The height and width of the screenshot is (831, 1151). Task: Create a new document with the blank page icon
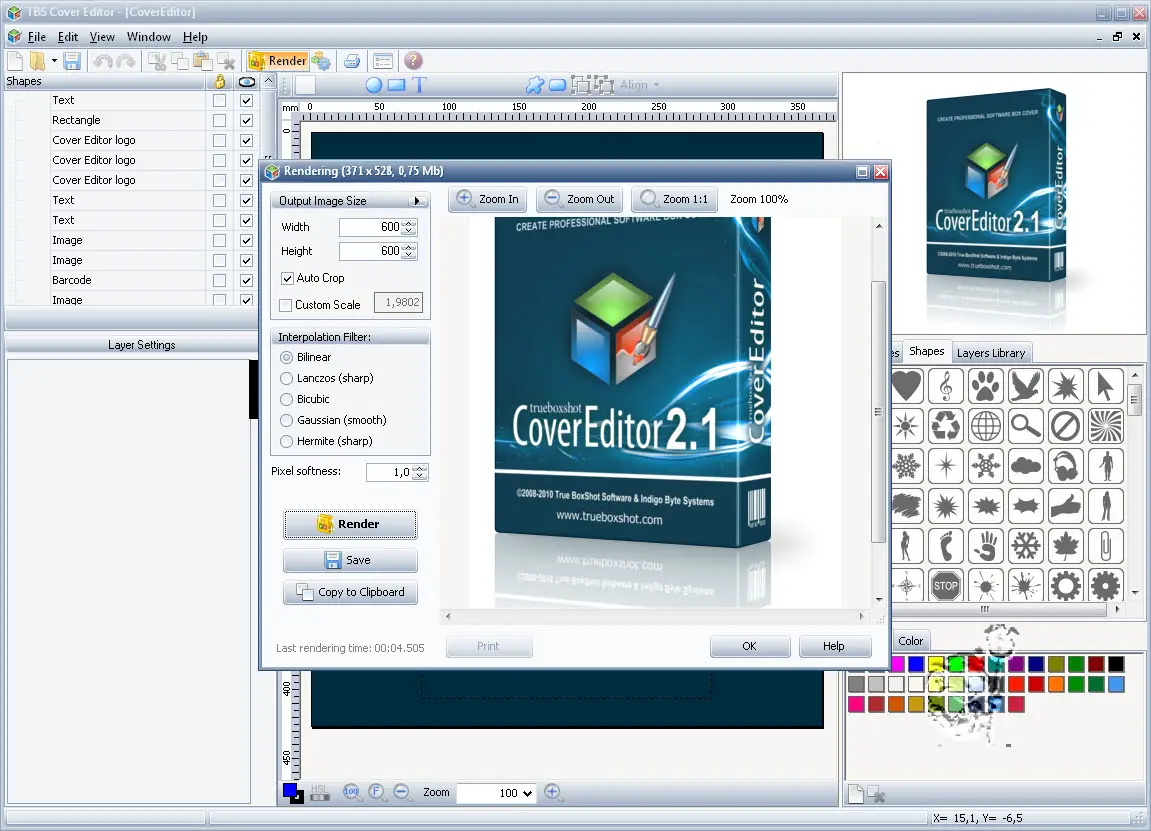click(15, 61)
